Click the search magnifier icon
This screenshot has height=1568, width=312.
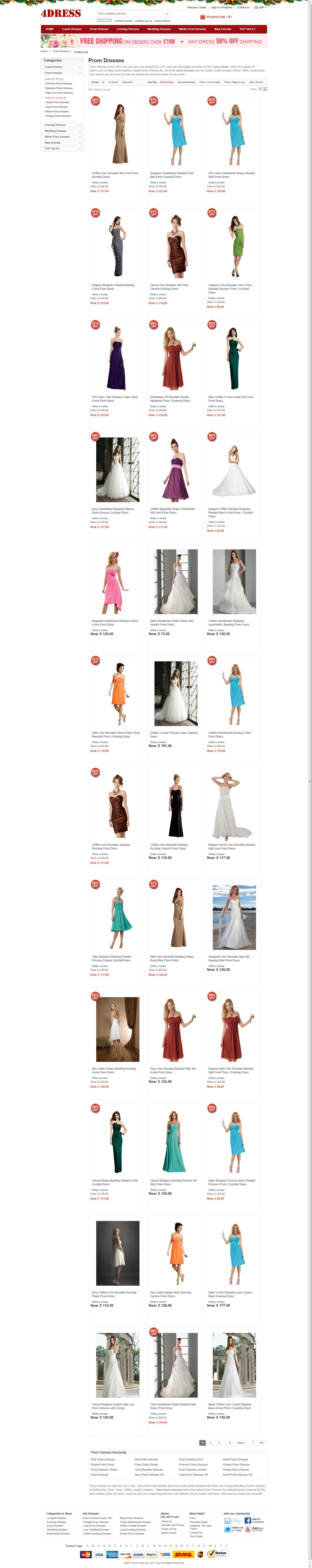(x=167, y=13)
